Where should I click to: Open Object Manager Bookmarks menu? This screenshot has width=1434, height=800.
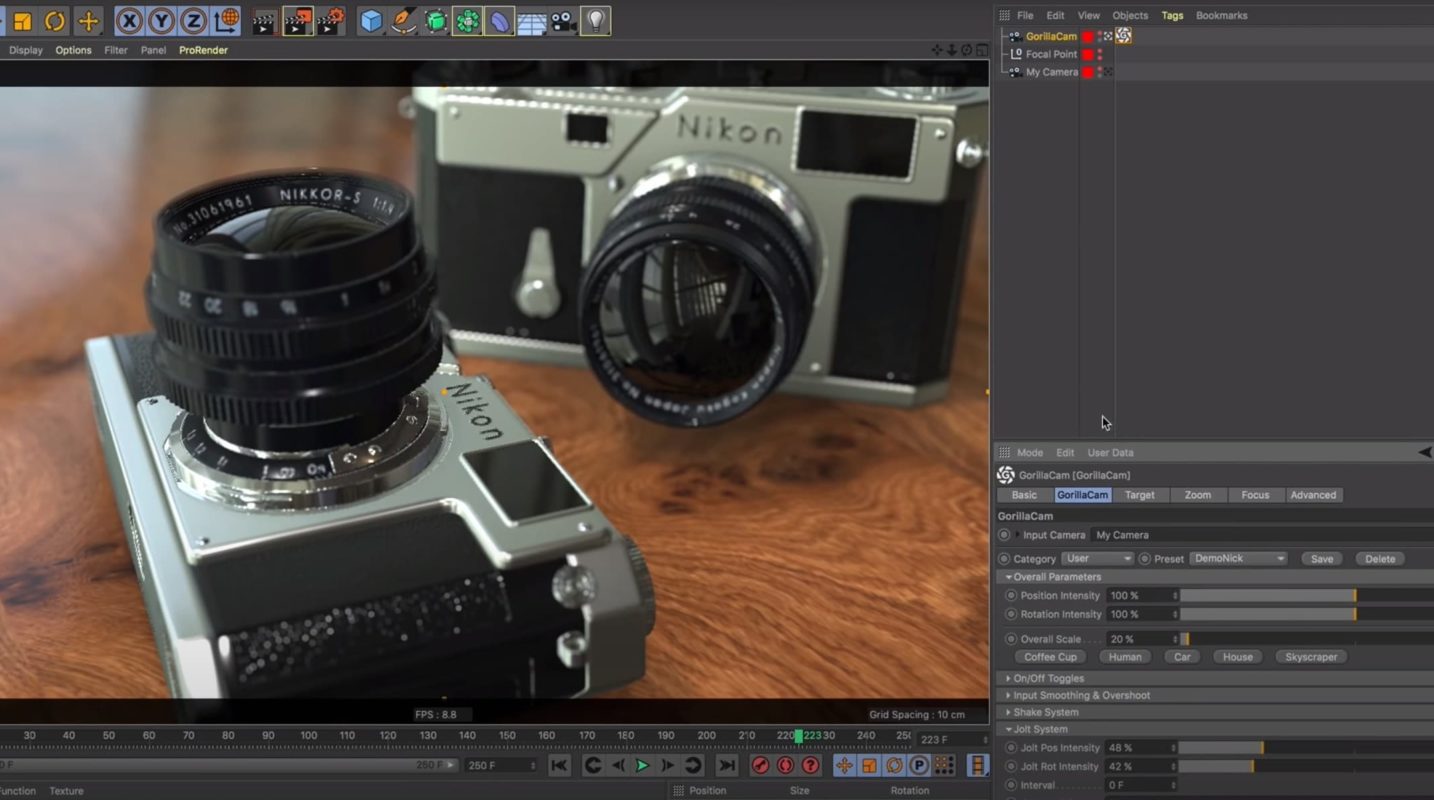1221,15
